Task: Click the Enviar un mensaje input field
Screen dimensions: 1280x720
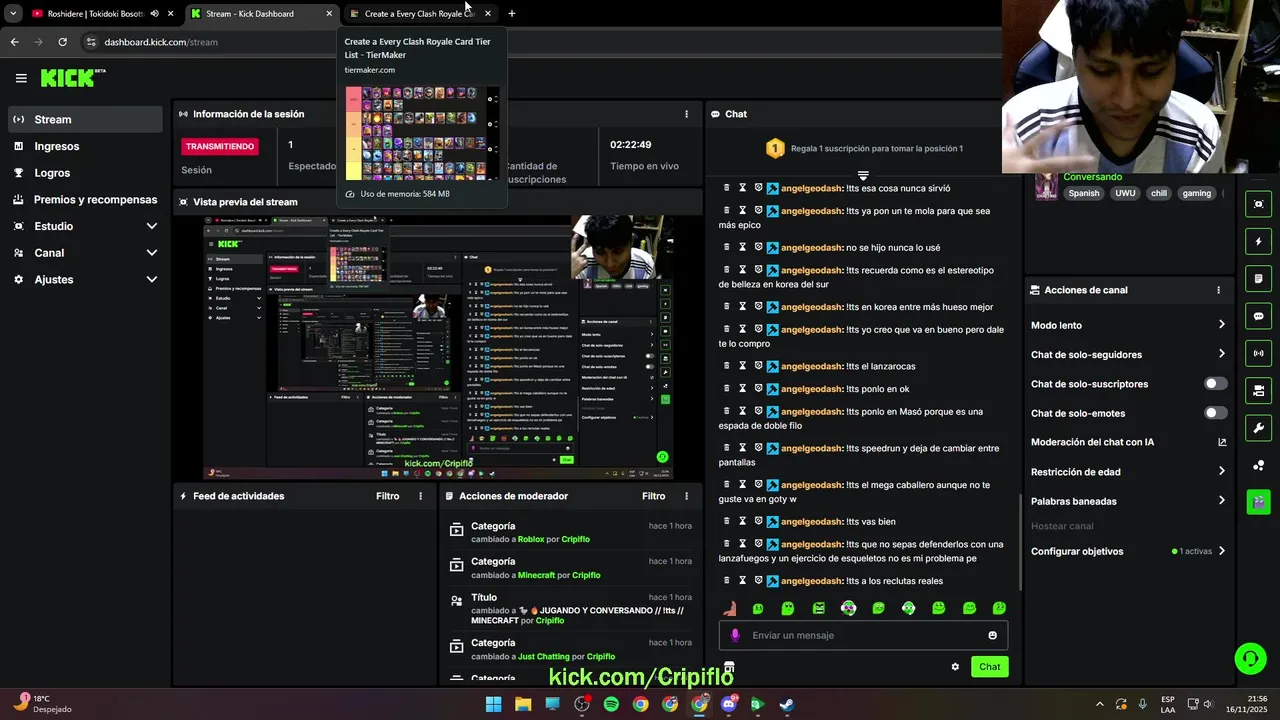Action: point(863,635)
